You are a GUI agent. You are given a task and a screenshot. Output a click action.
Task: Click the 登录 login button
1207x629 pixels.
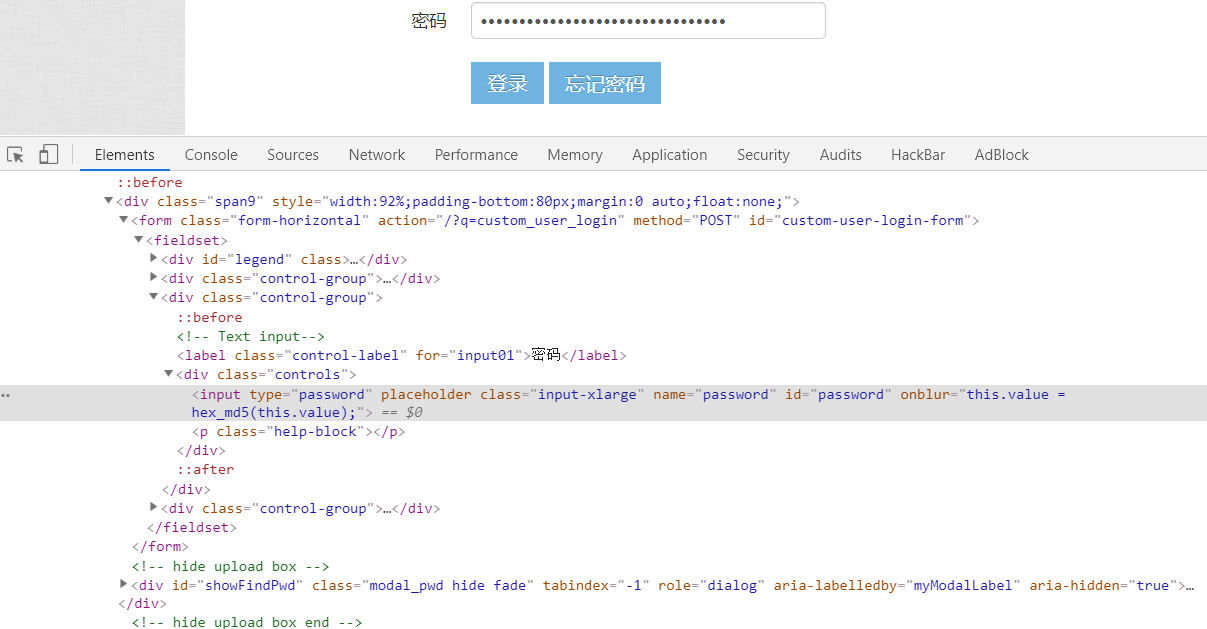pyautogui.click(x=507, y=83)
